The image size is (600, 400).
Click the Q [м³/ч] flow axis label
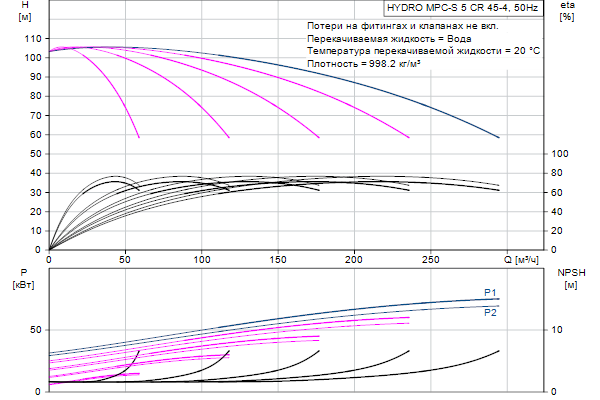526,261
